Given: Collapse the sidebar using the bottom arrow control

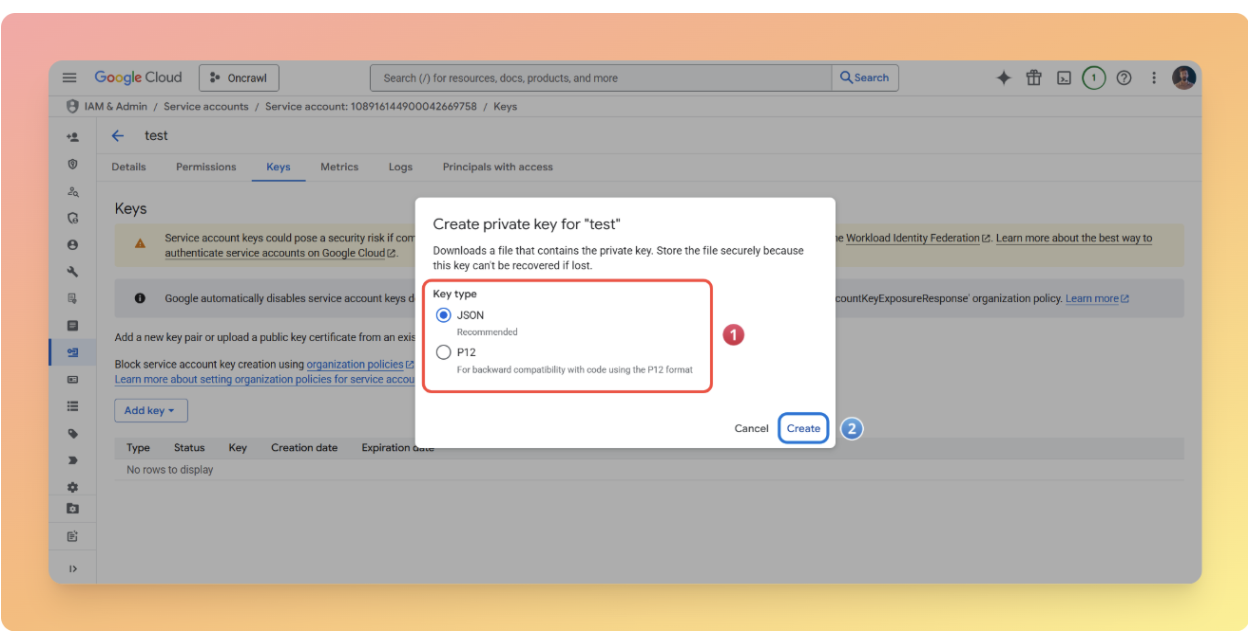Looking at the screenshot, I should (73, 568).
